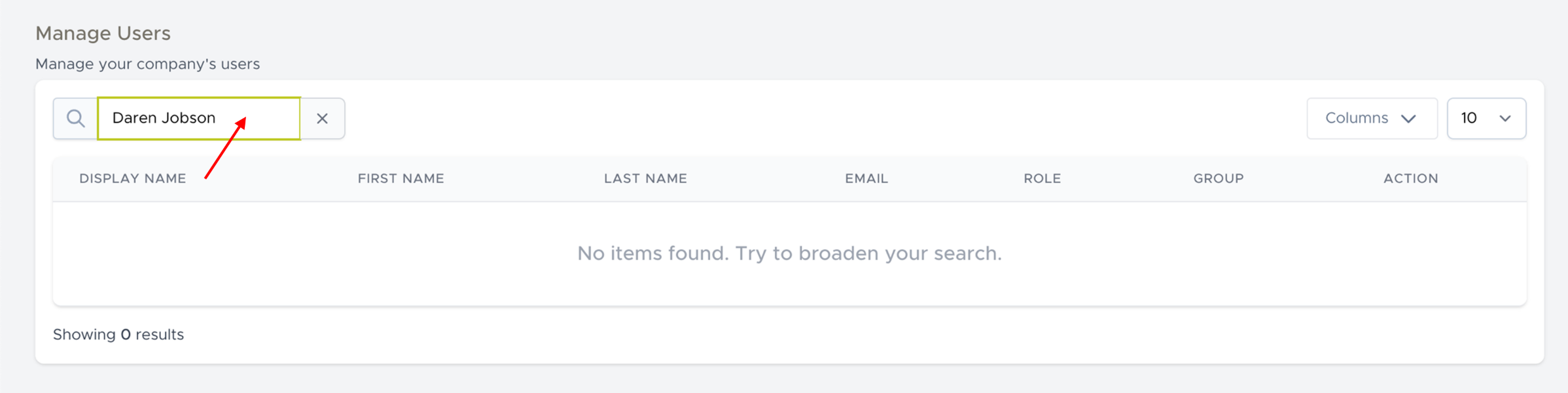This screenshot has height=393, width=1568.
Task: Open the page size dropdown showing 10
Action: point(1486,119)
